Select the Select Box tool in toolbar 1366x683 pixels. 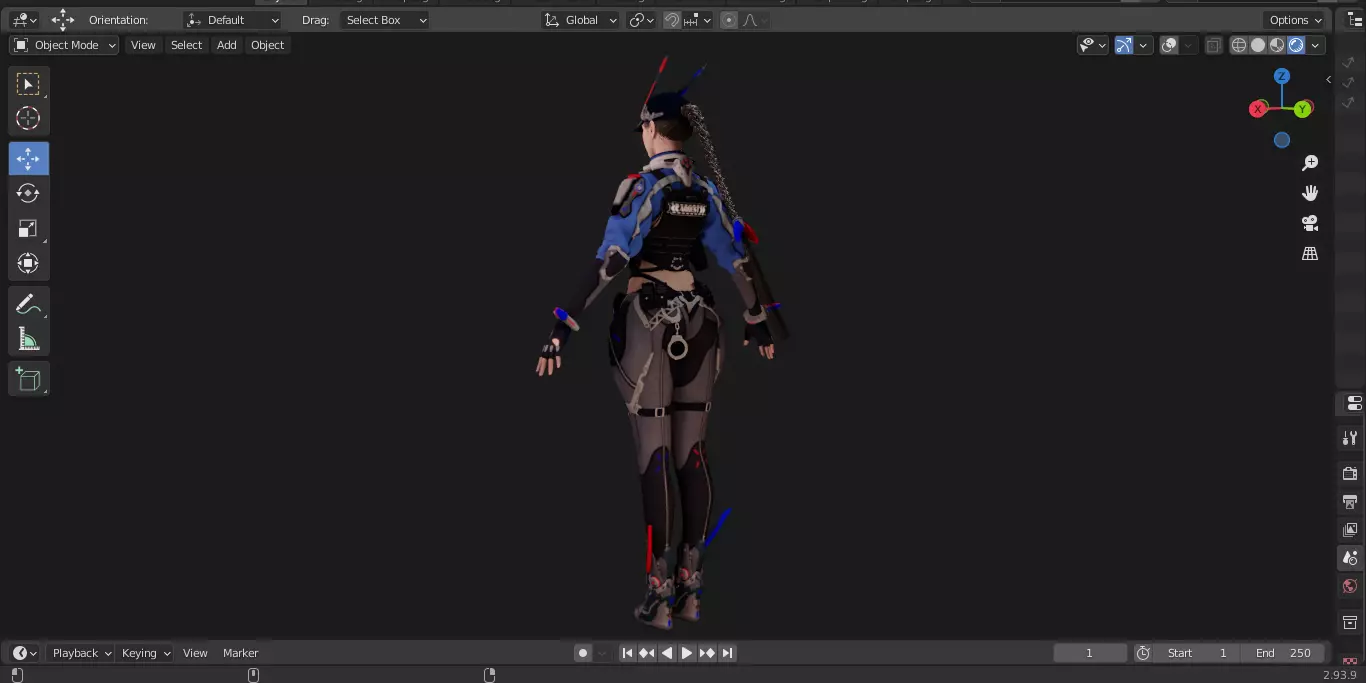28,84
